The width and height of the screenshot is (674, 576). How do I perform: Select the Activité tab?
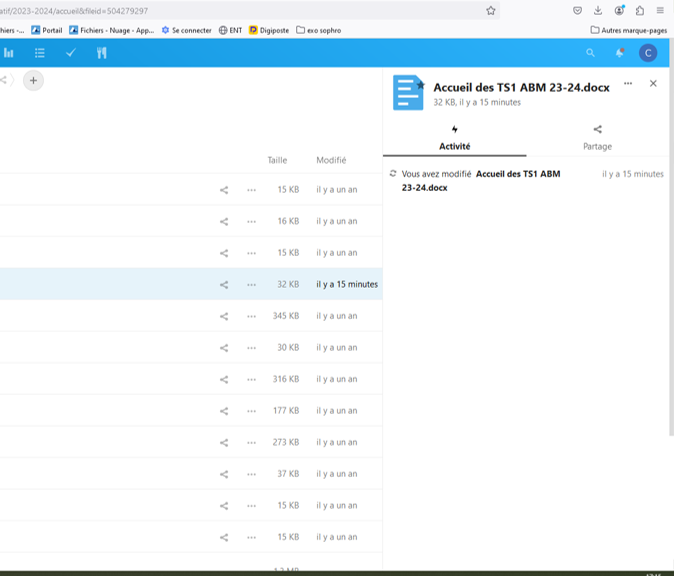coord(455,138)
